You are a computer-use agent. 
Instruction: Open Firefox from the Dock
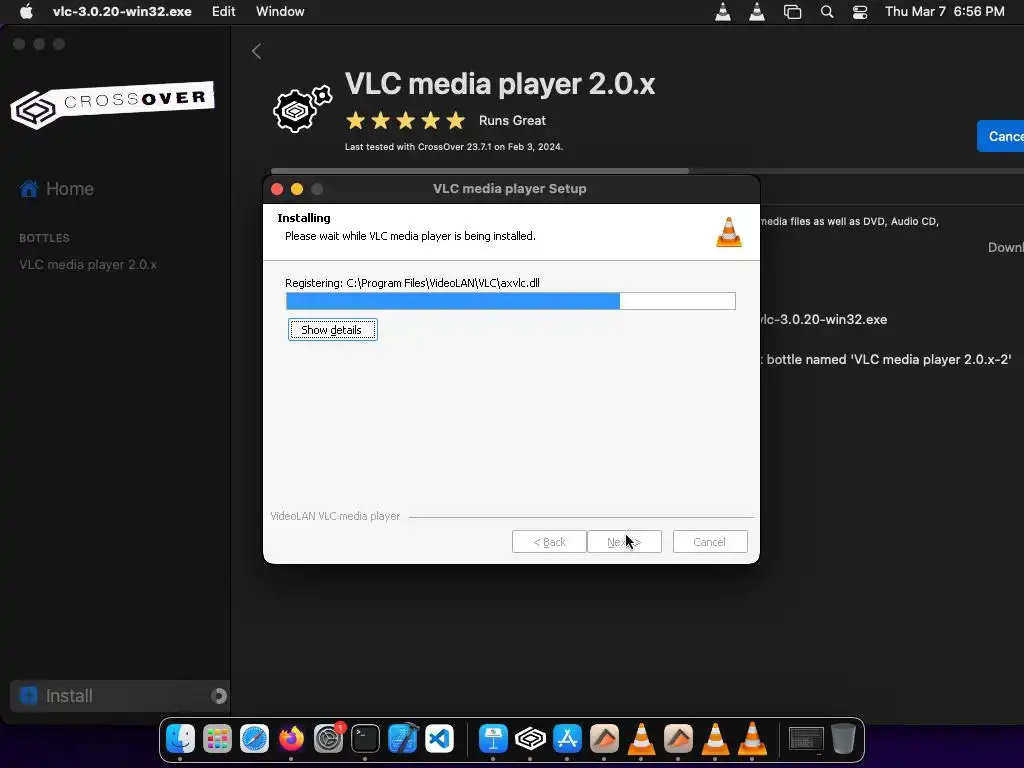tap(291, 739)
